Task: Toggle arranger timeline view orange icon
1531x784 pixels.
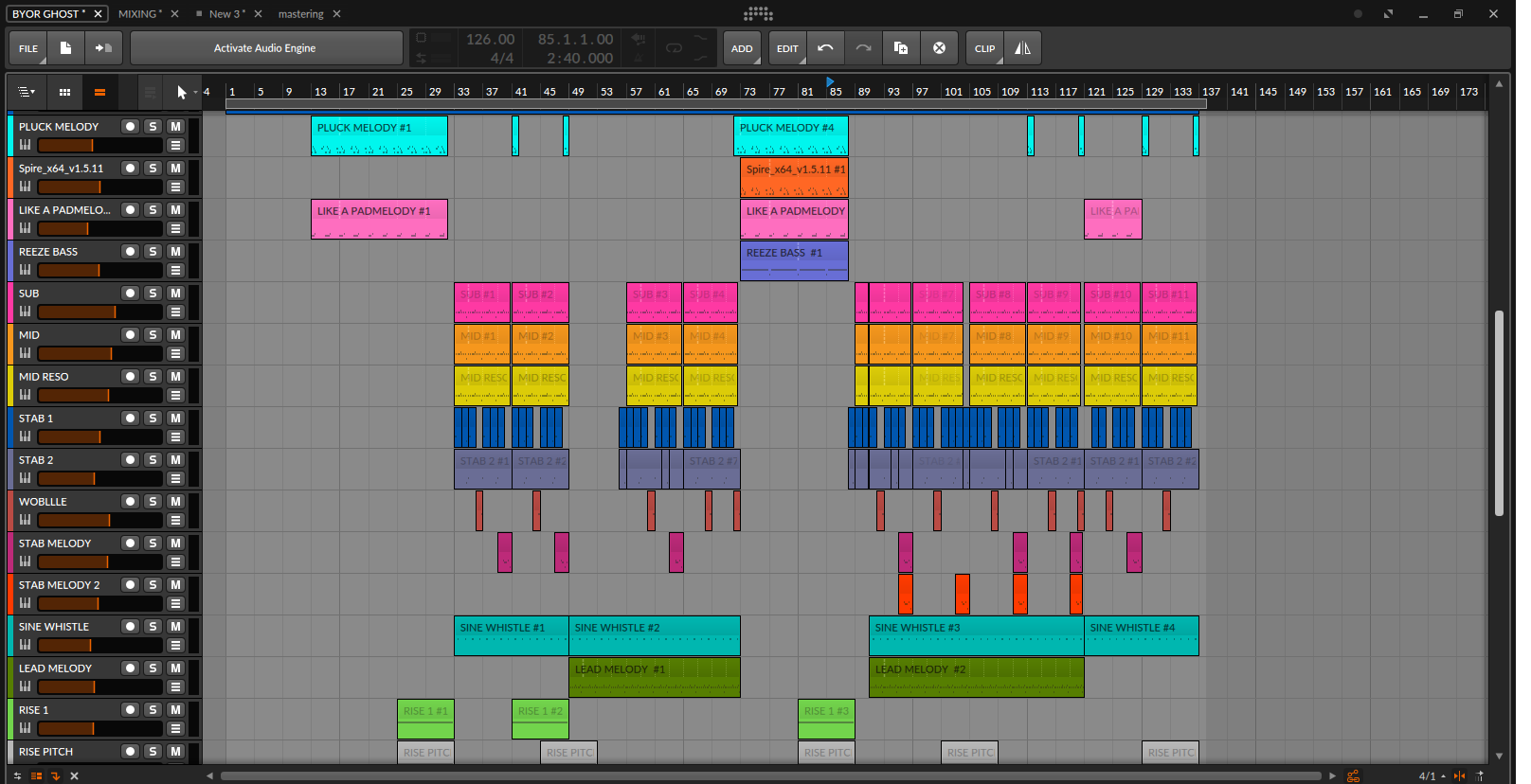Action: 99,92
